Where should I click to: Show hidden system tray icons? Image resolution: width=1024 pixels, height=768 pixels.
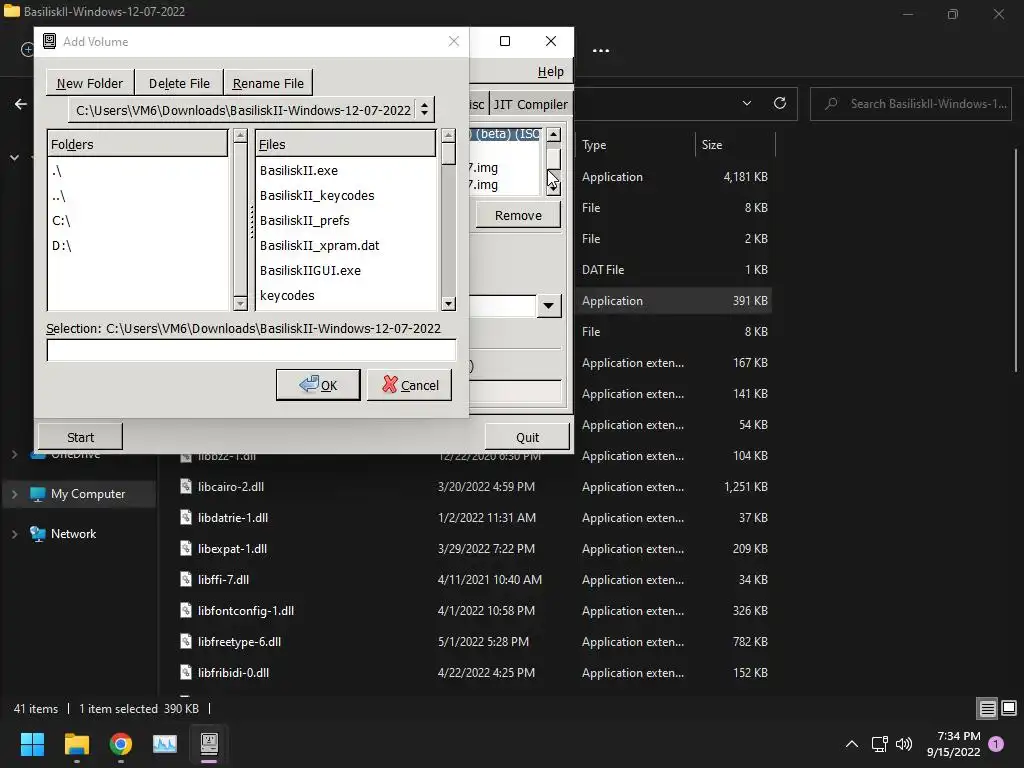pyautogui.click(x=852, y=744)
